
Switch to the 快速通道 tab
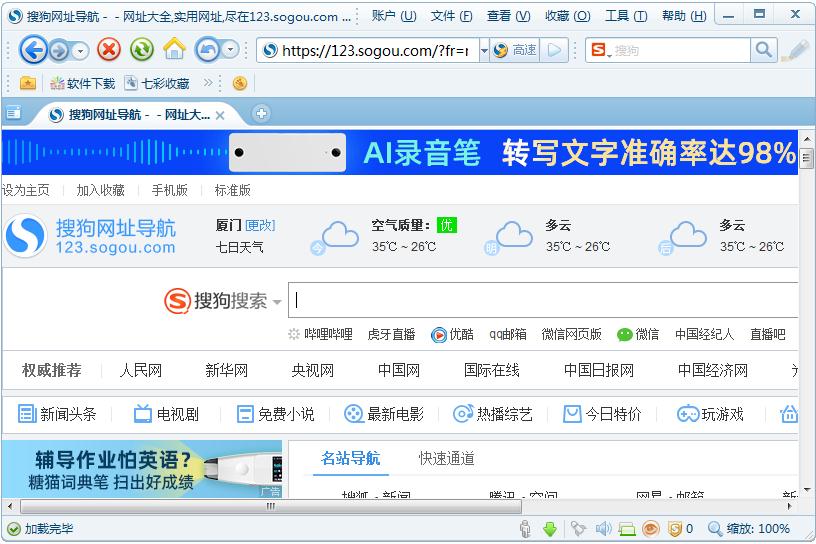click(x=447, y=459)
